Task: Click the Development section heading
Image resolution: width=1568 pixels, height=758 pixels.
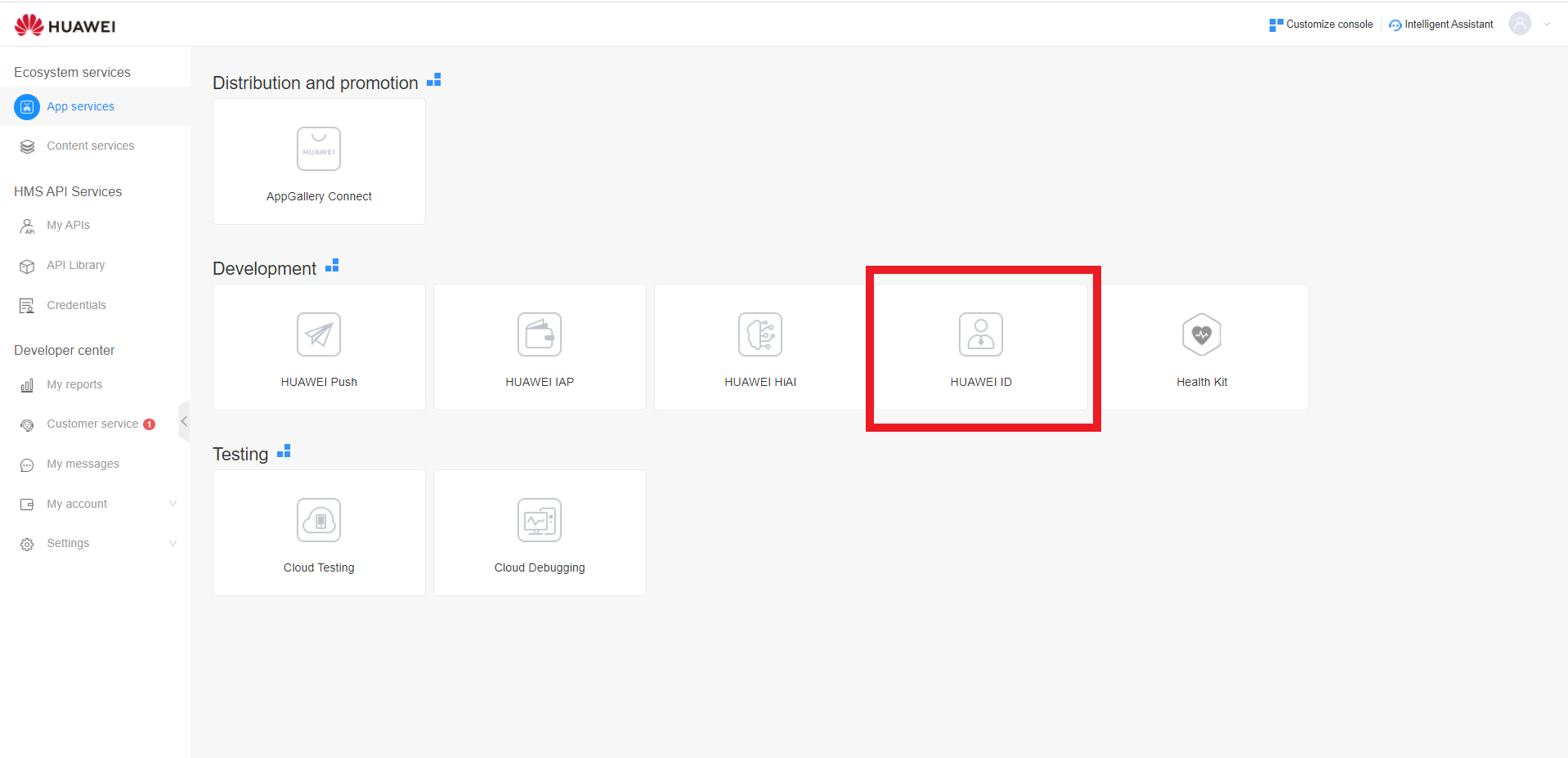Action: [264, 269]
